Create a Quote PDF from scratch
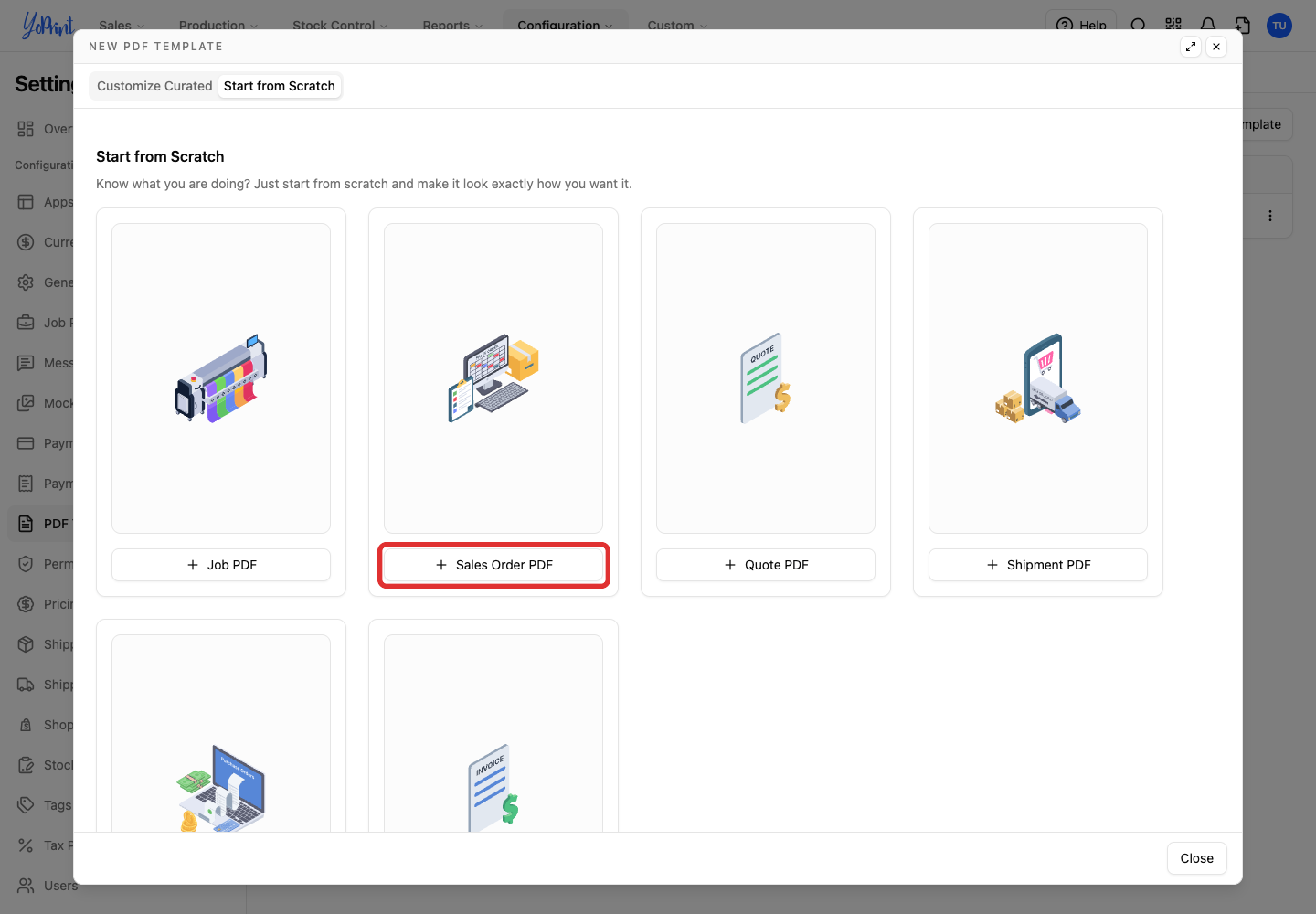Screen dimensions: 1316x914 click(766, 565)
